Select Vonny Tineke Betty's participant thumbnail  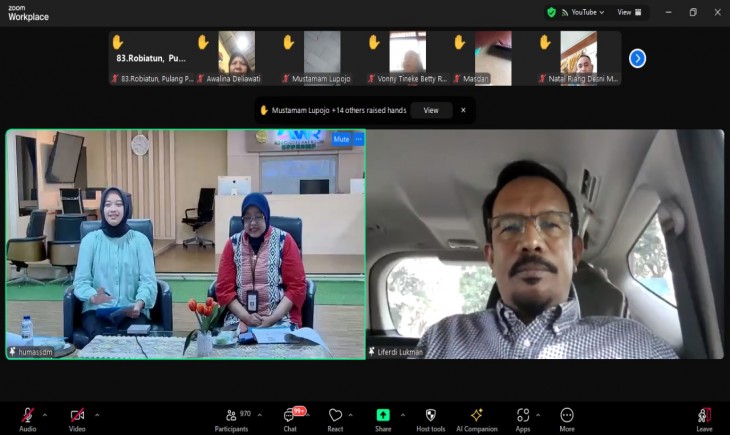[x=407, y=58]
